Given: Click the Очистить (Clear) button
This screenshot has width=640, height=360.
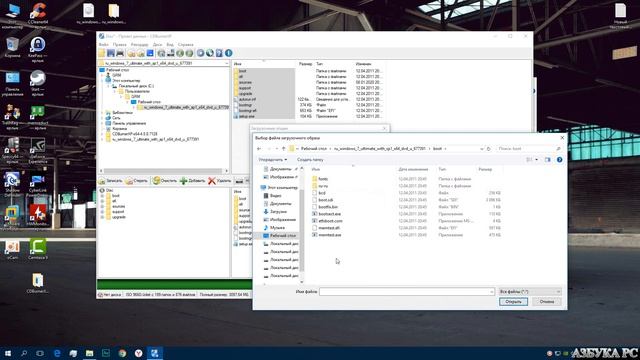Looking at the screenshot, I should (x=165, y=181).
